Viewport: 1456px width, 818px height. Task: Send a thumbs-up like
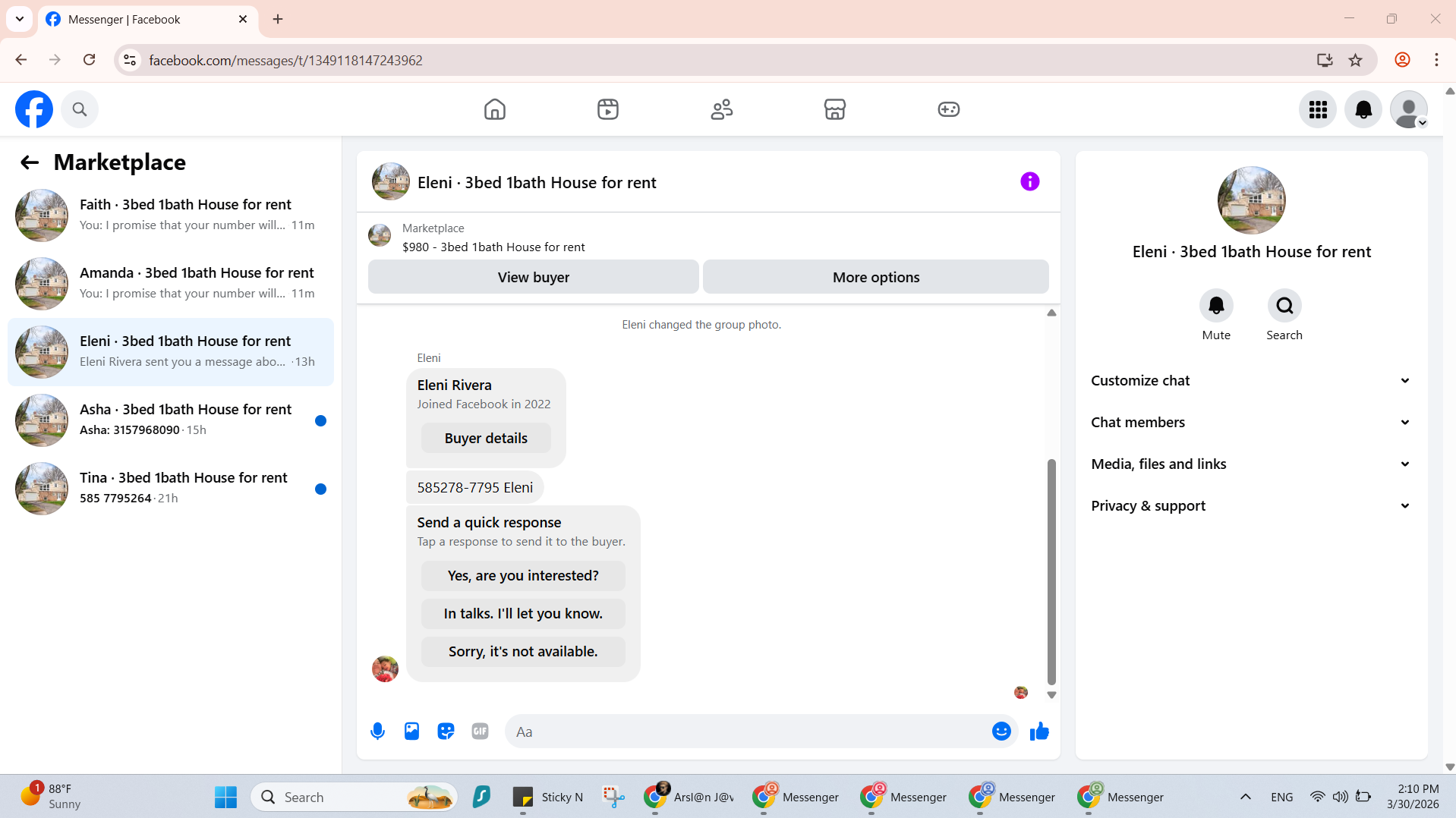click(x=1039, y=731)
